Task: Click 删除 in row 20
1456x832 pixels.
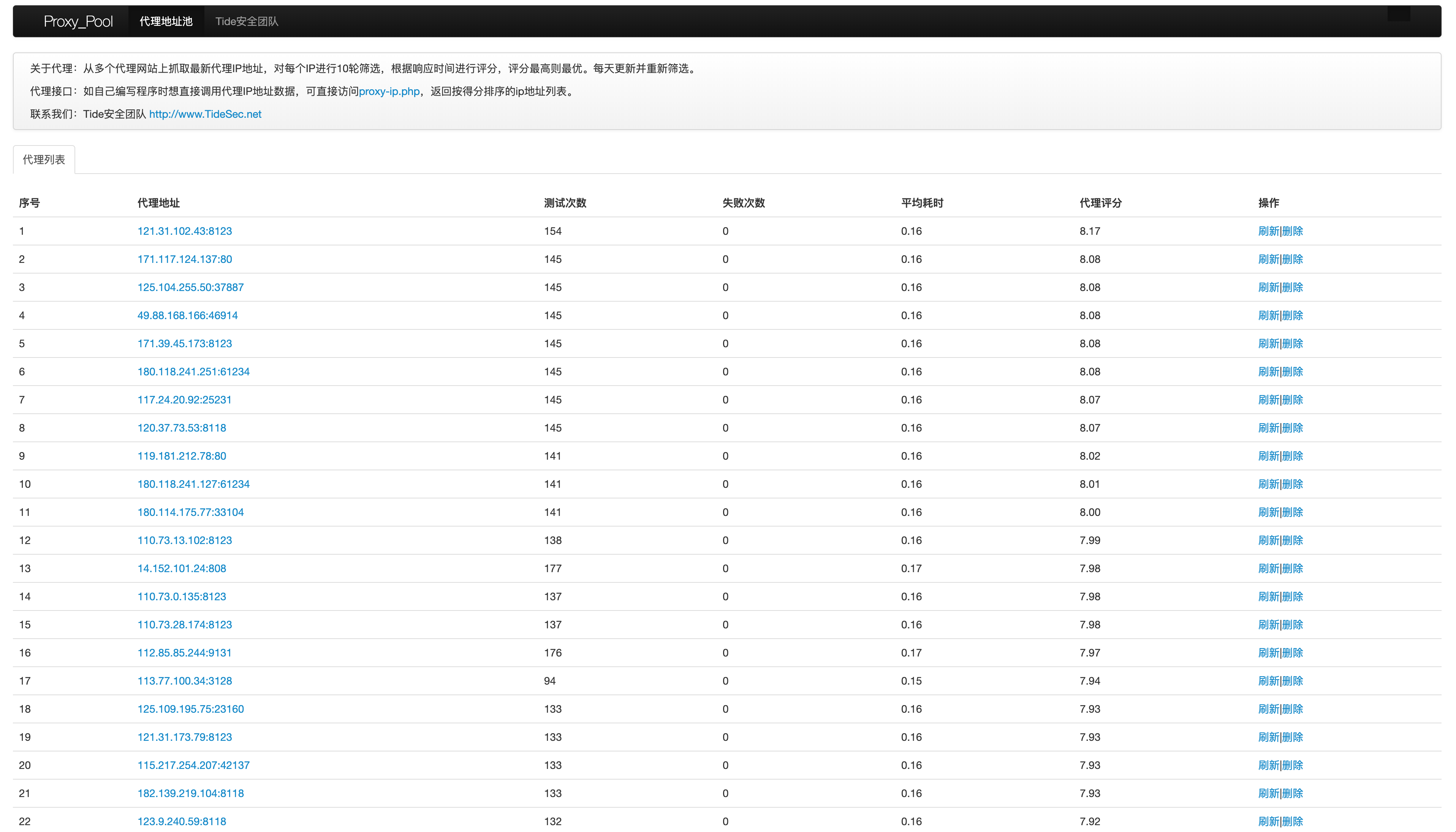Action: click(1293, 765)
